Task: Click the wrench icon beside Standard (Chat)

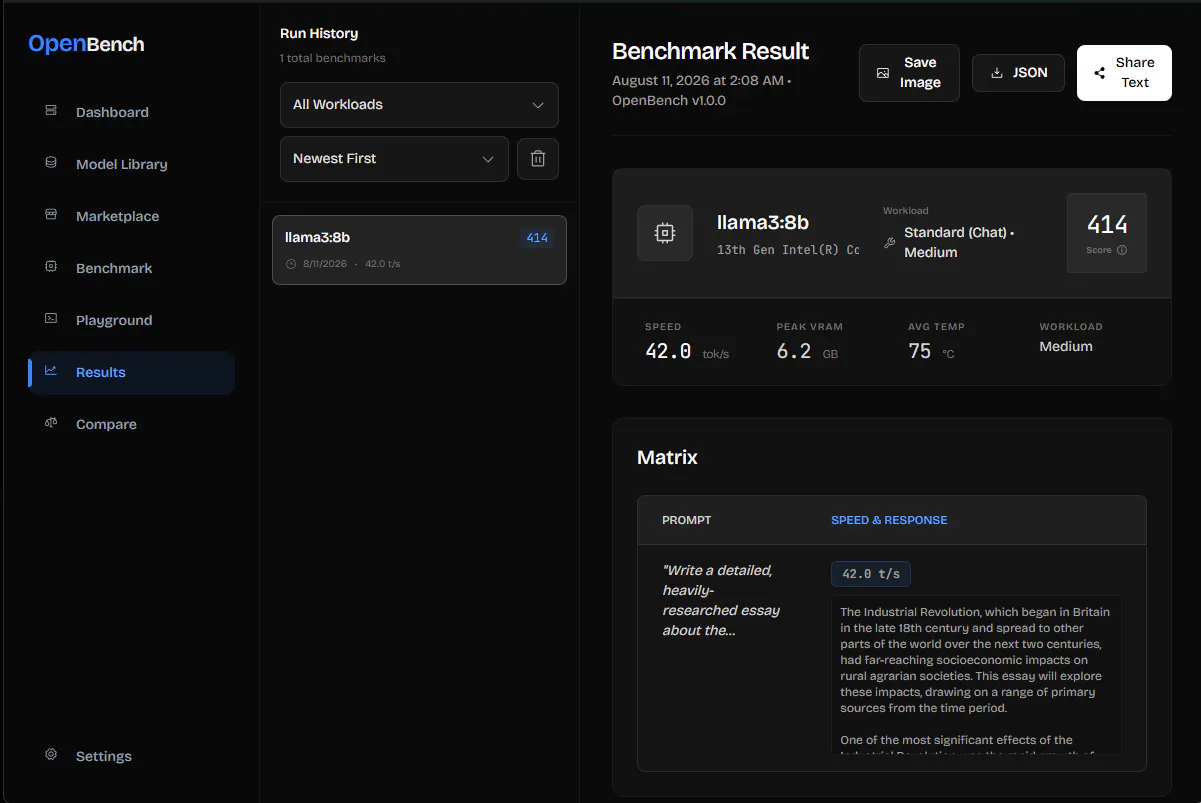Action: click(x=890, y=243)
